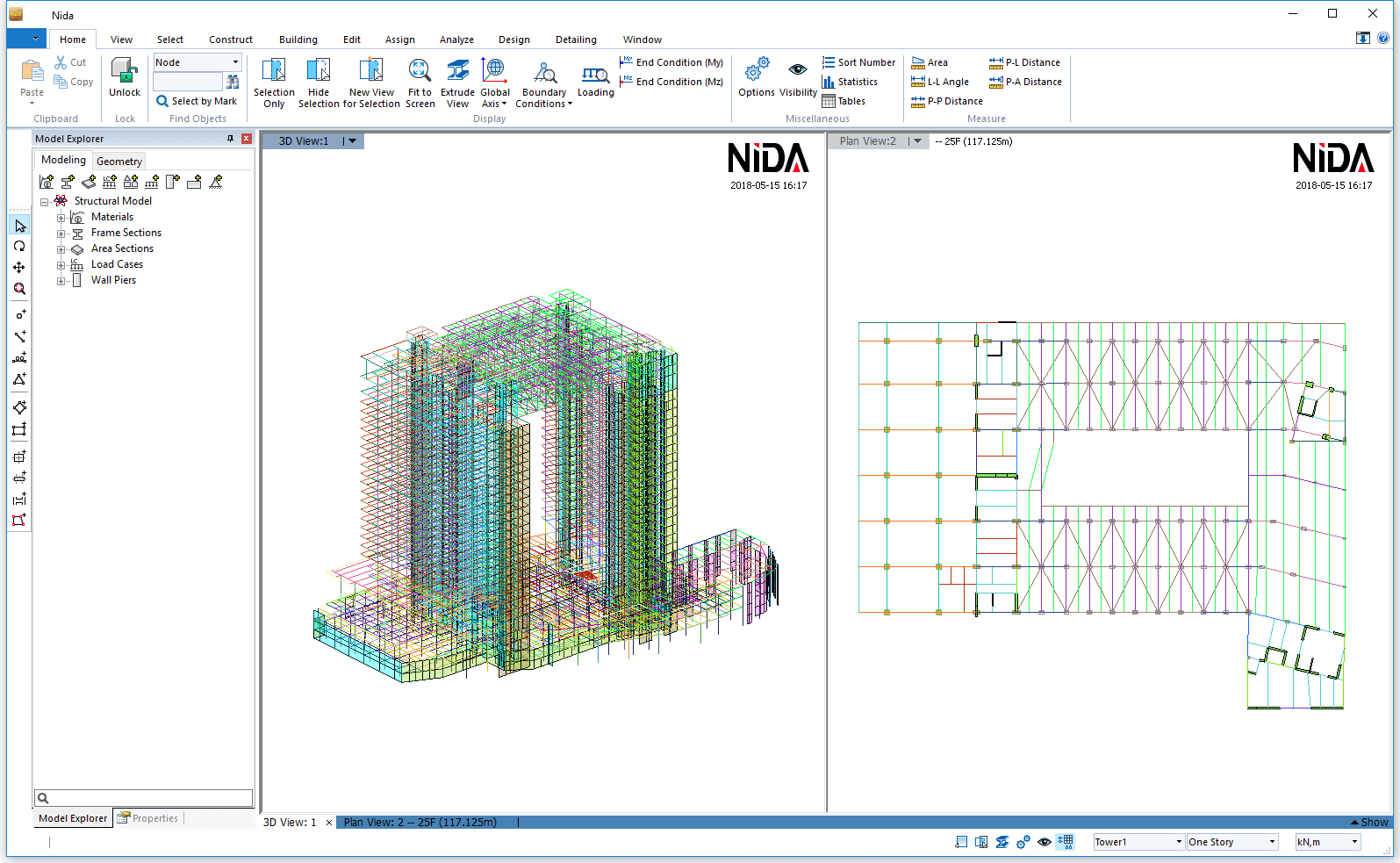The image size is (1400, 863).
Task: Open the Loading display tool
Action: point(595,76)
